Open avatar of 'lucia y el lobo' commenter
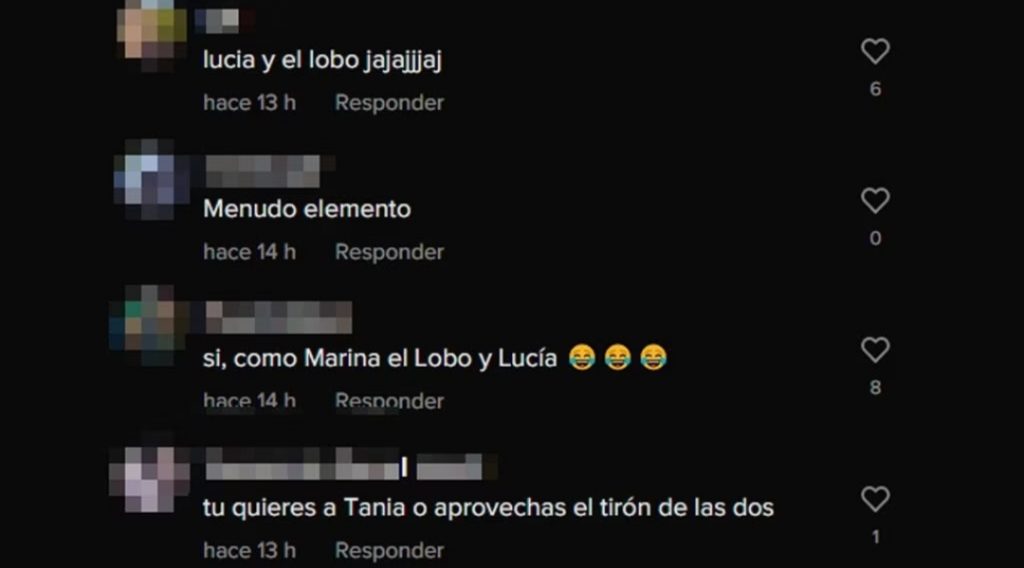 [152, 33]
